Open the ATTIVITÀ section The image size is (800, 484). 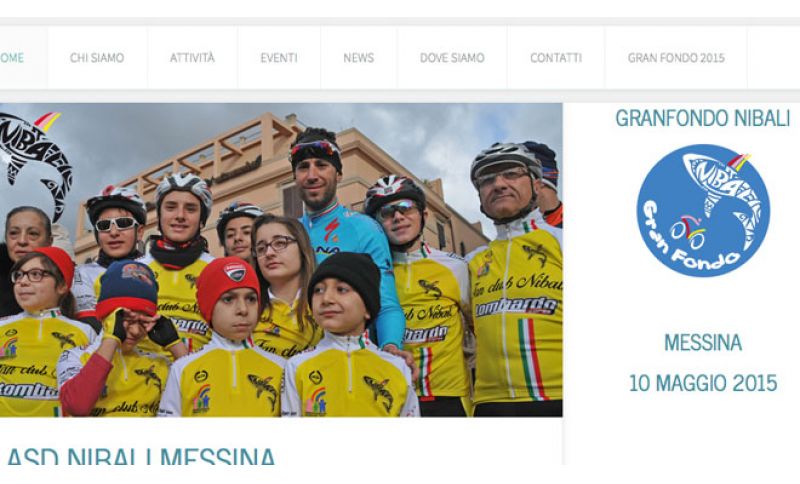point(192,58)
